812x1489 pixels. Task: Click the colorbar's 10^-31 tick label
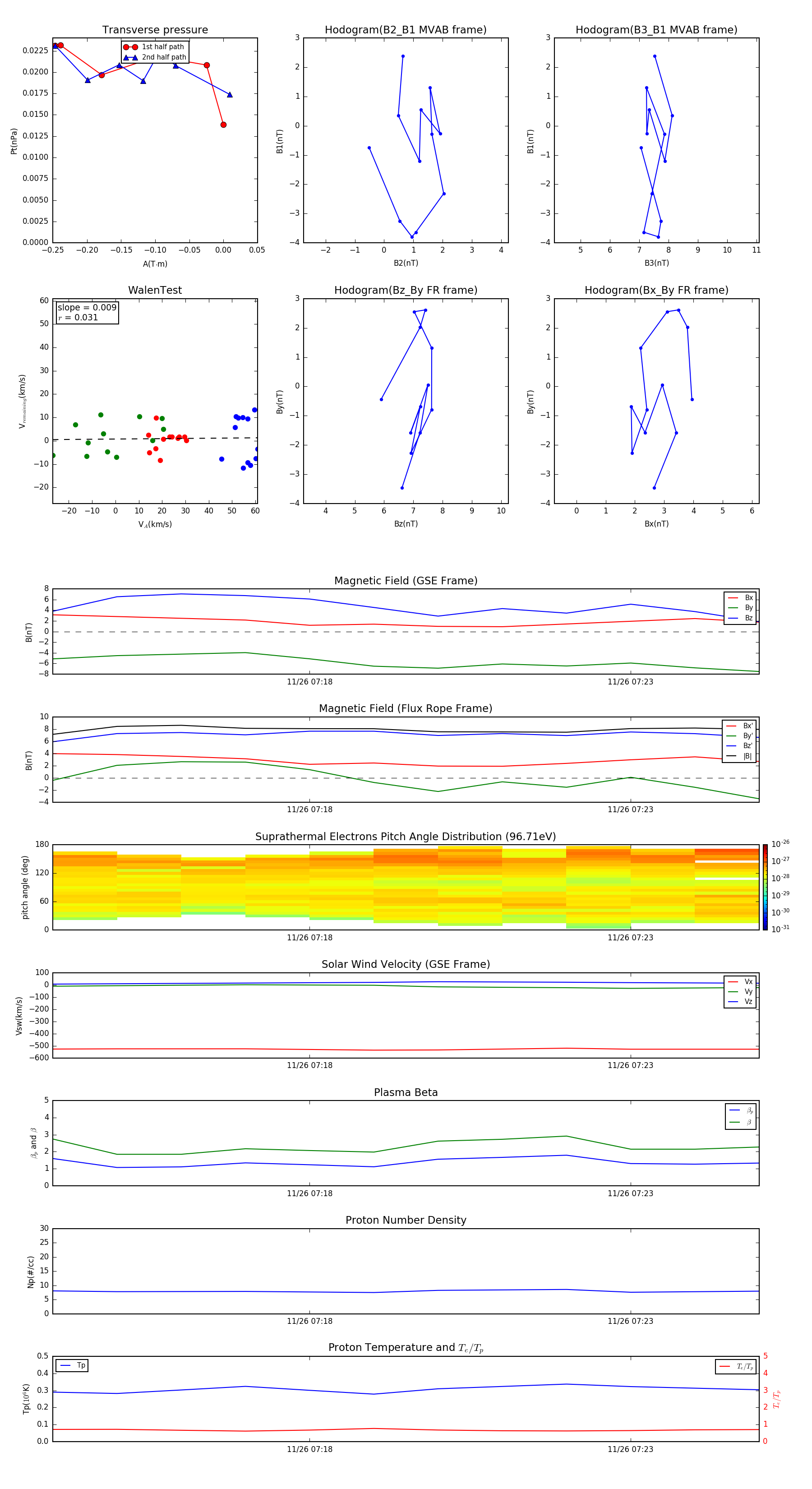coord(780,929)
